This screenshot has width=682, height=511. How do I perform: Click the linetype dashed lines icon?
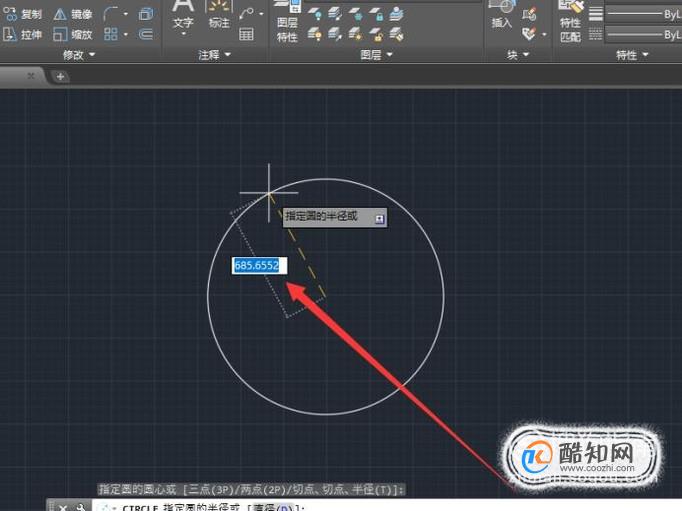point(595,34)
